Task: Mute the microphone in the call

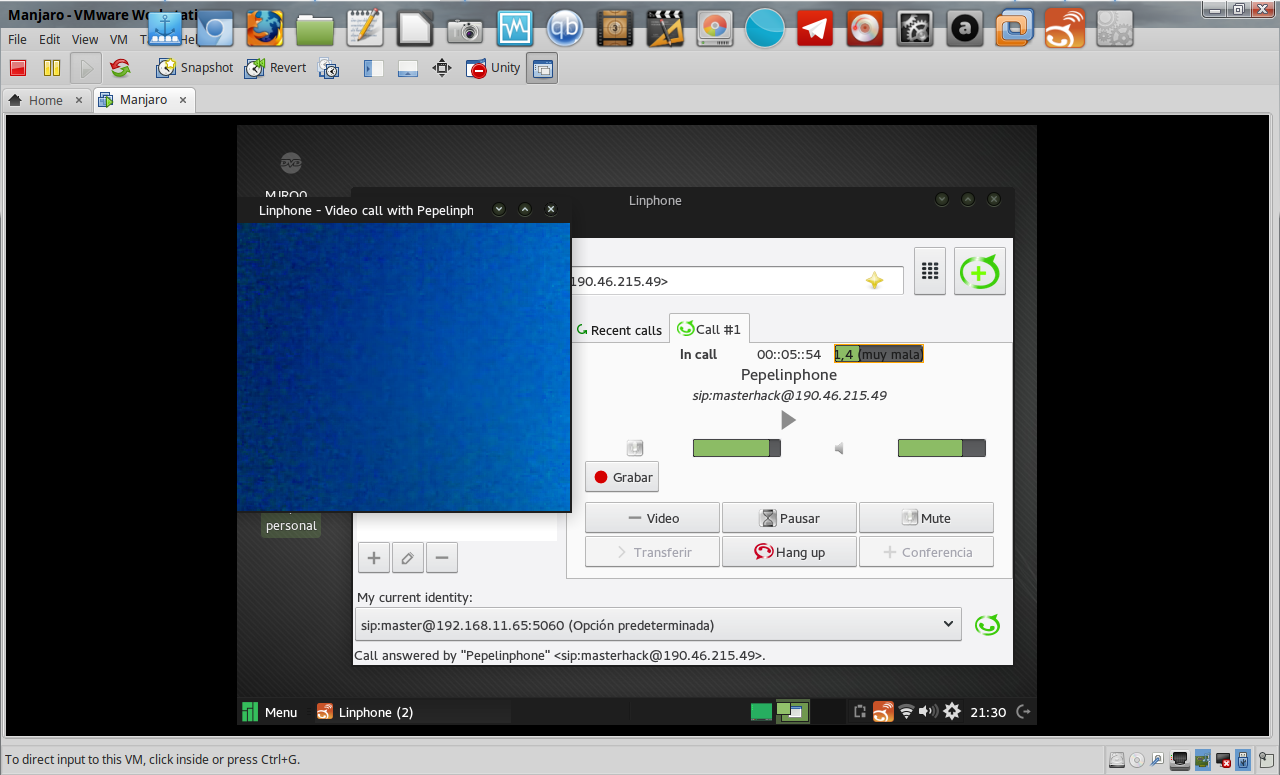Action: pyautogui.click(x=926, y=518)
